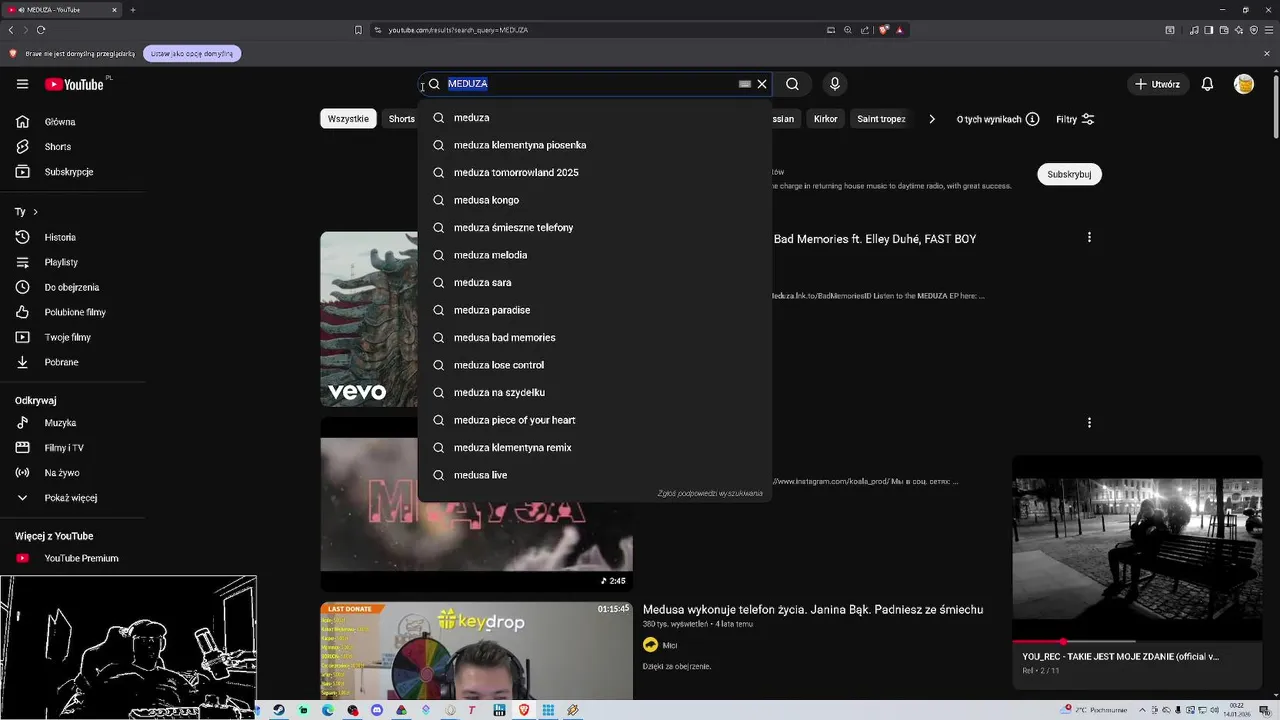The width and height of the screenshot is (1280, 720).
Task: Open the account avatar menu
Action: pos(1244,84)
